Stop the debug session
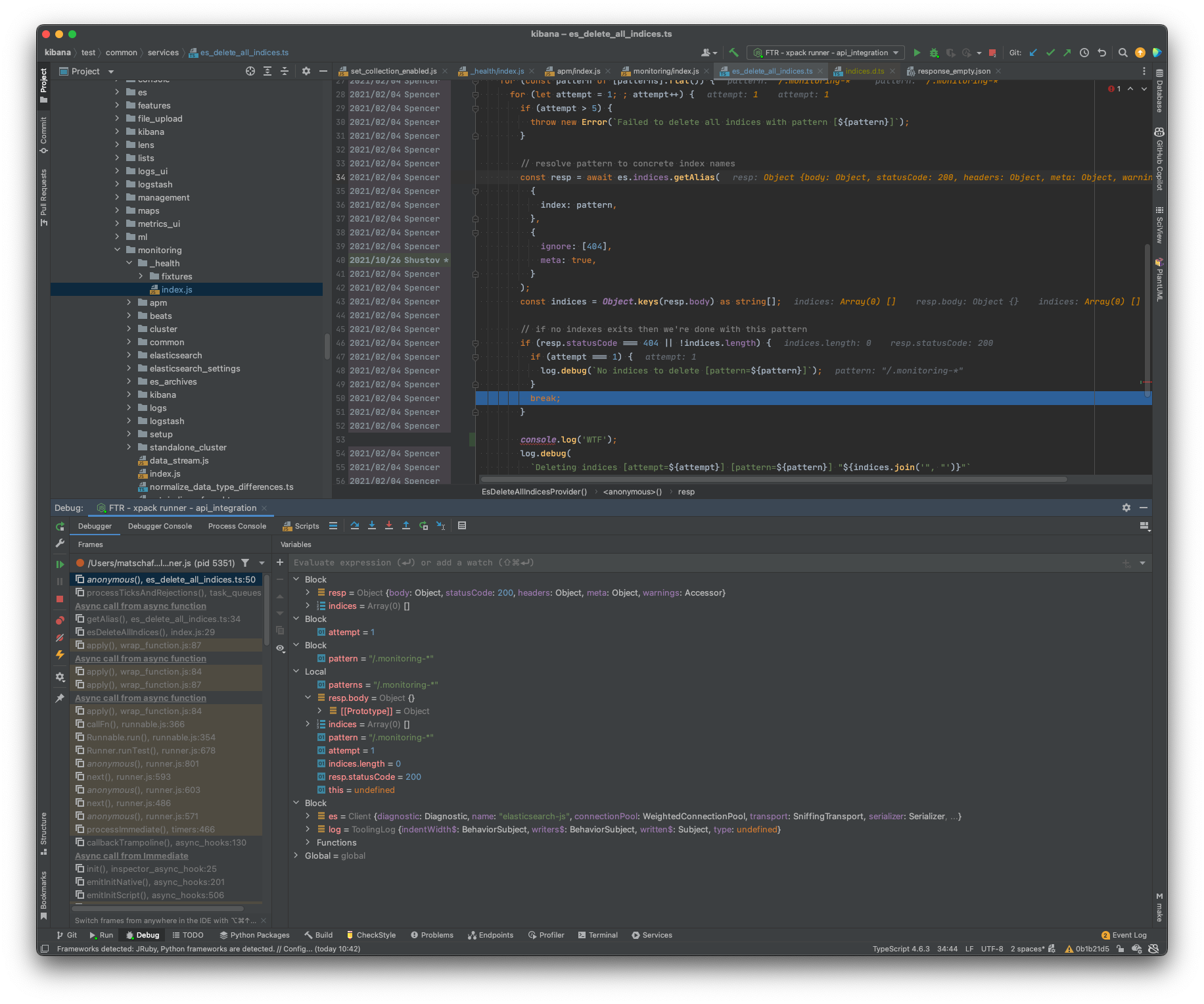The height and width of the screenshot is (1004, 1204). pos(60,599)
